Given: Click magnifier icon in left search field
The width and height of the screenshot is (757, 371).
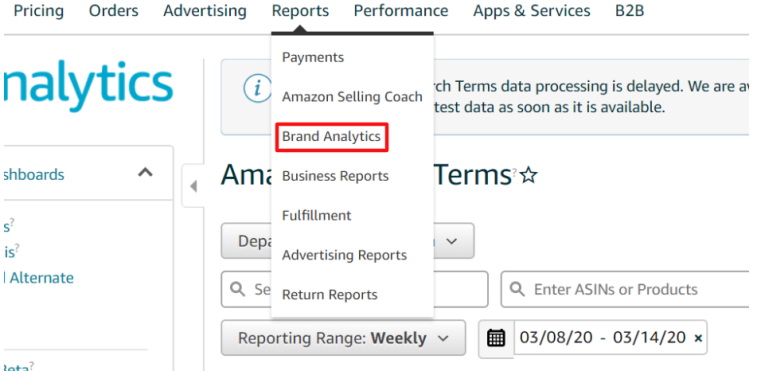Looking at the screenshot, I should (237, 289).
